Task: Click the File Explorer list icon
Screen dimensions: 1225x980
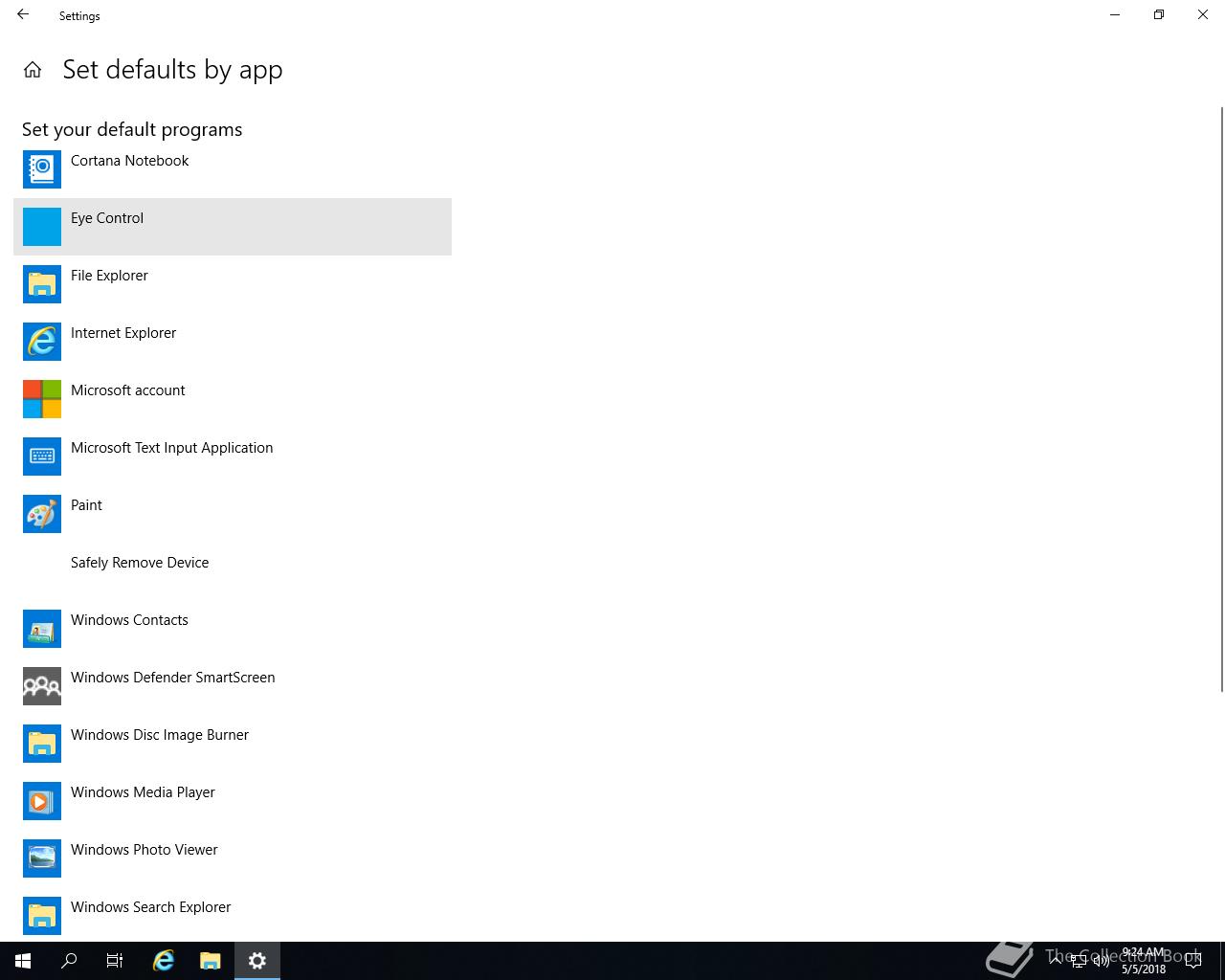Action: tap(42, 284)
